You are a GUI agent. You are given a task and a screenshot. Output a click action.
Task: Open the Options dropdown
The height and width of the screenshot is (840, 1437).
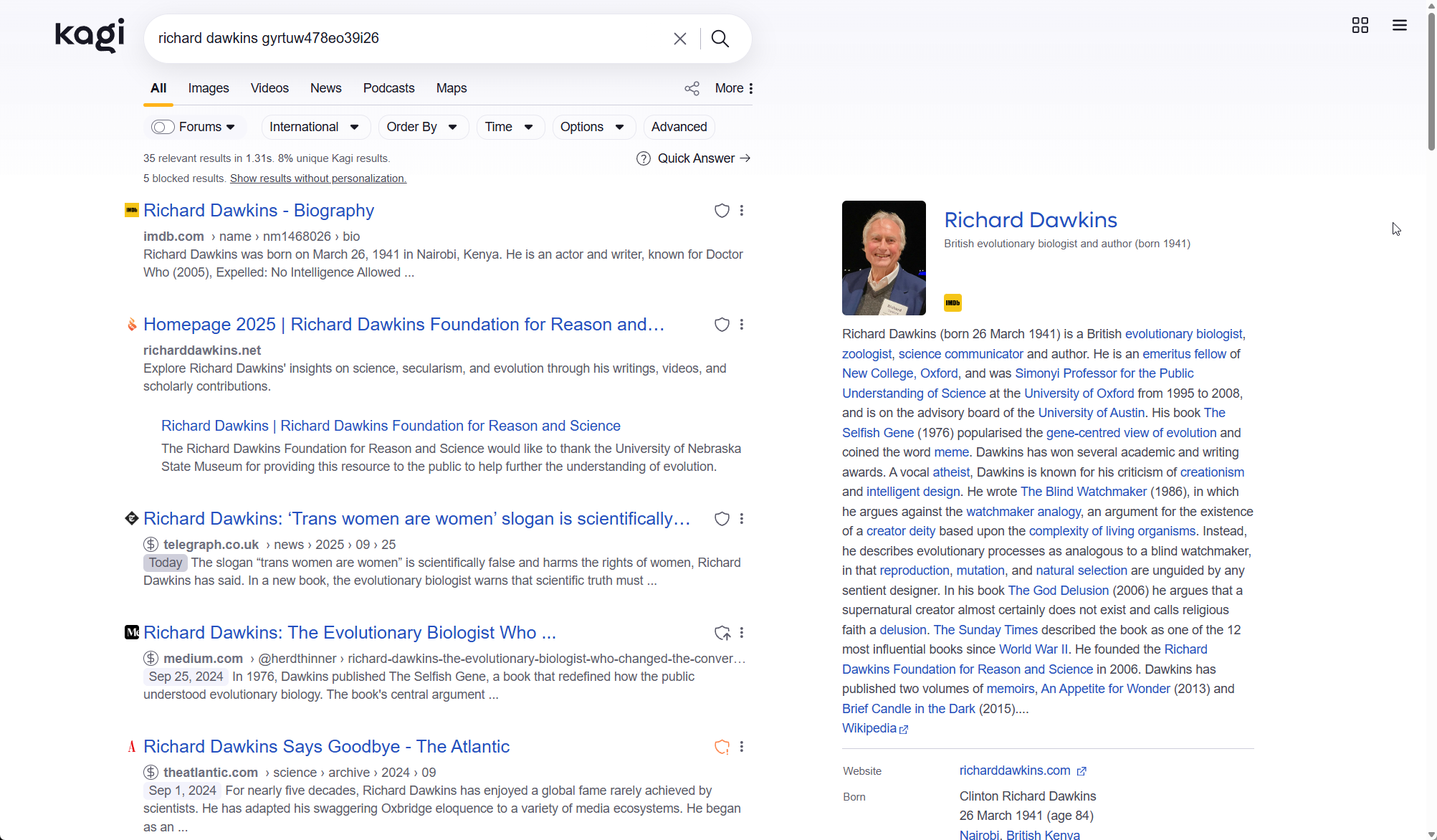(592, 127)
